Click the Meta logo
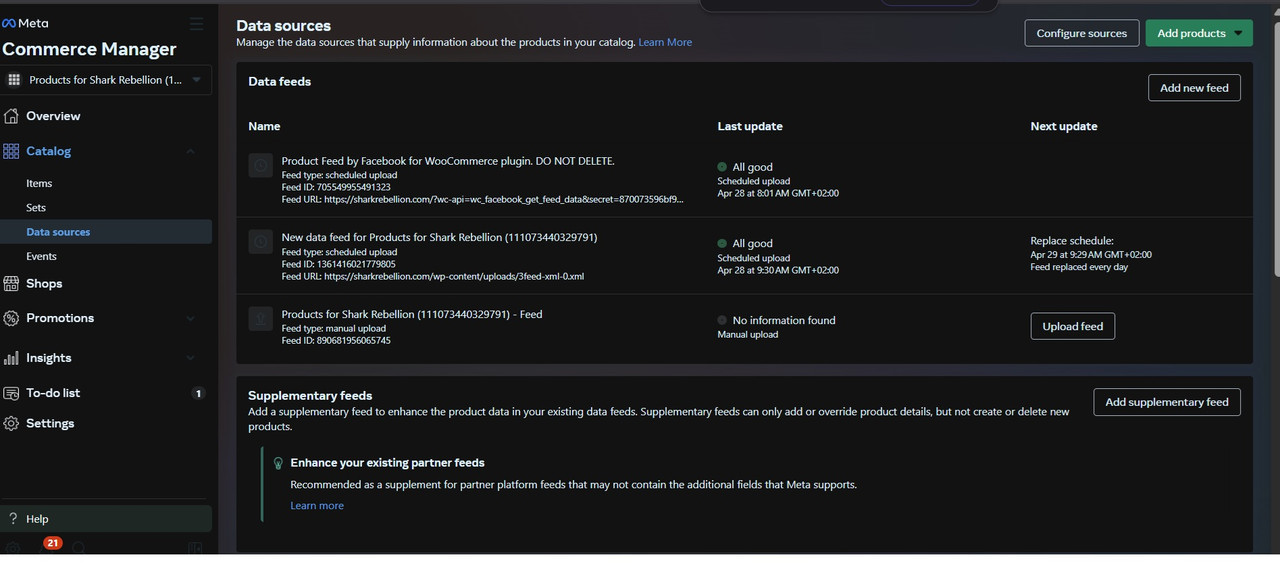The height and width of the screenshot is (582, 1280). pyautogui.click(x=26, y=23)
